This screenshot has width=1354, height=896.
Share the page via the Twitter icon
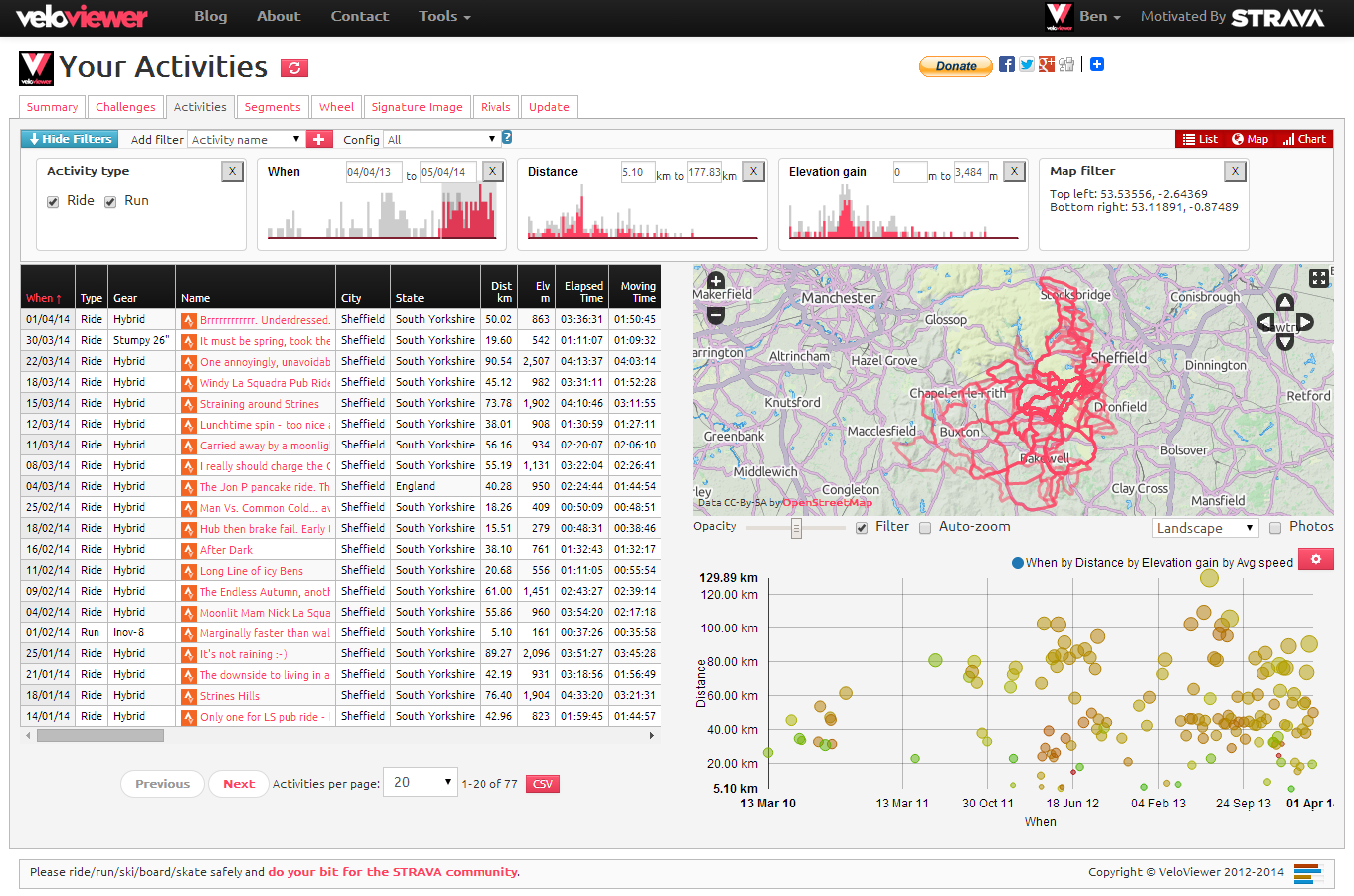tap(1026, 64)
